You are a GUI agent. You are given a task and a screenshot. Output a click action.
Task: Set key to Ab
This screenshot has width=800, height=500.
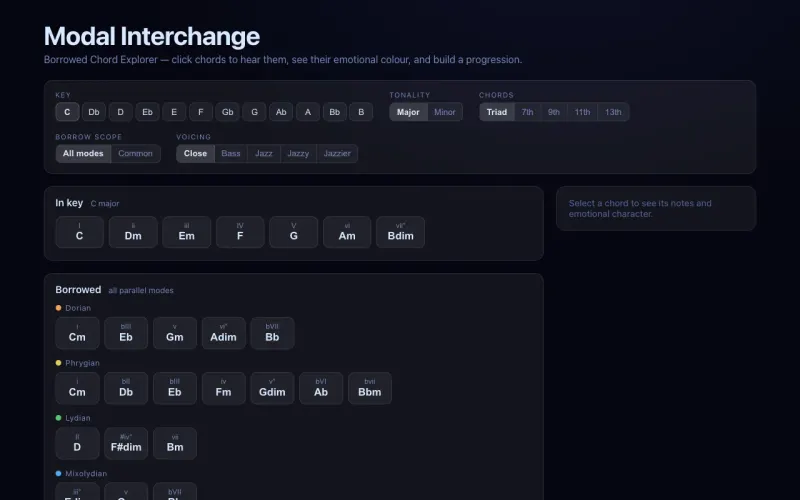[281, 112]
